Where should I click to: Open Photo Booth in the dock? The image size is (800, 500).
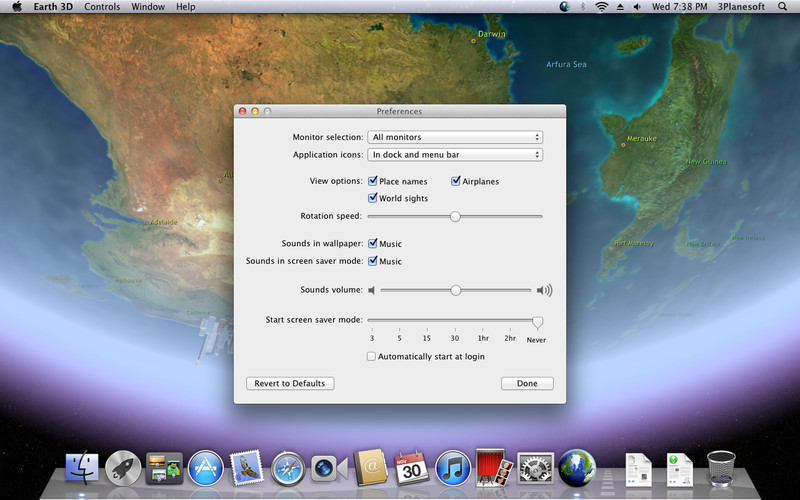(493, 467)
